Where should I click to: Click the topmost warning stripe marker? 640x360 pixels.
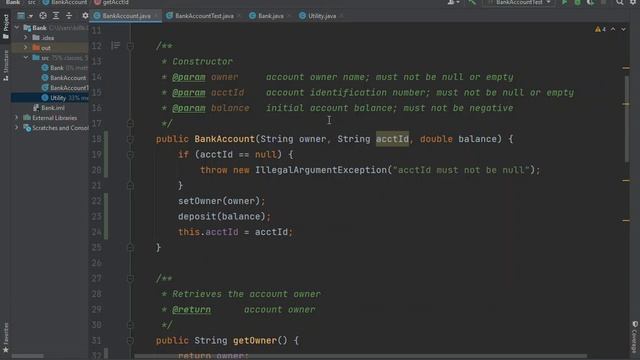[626, 68]
